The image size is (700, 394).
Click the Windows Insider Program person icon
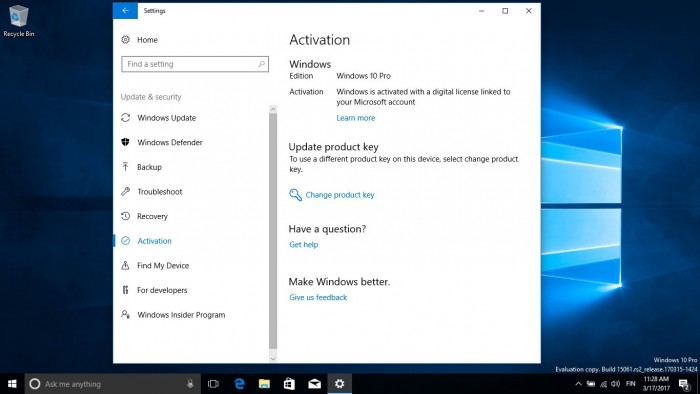click(125, 315)
